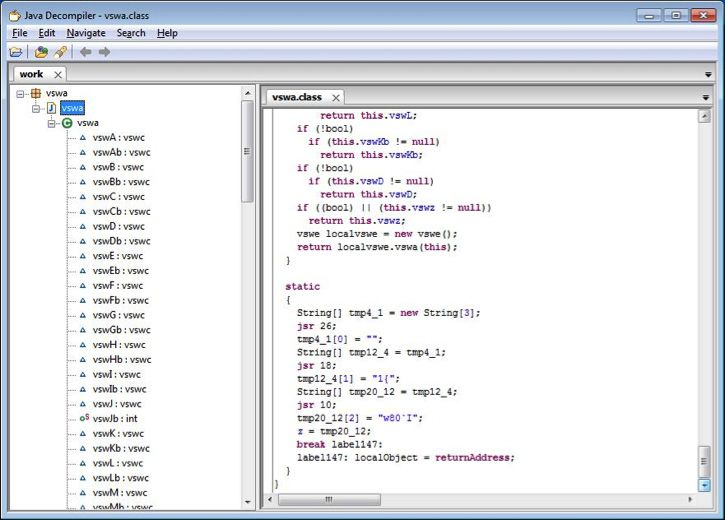This screenshot has width=725, height=520.
Task: Click field icon beside vswHb : vswc
Action: [x=83, y=360]
